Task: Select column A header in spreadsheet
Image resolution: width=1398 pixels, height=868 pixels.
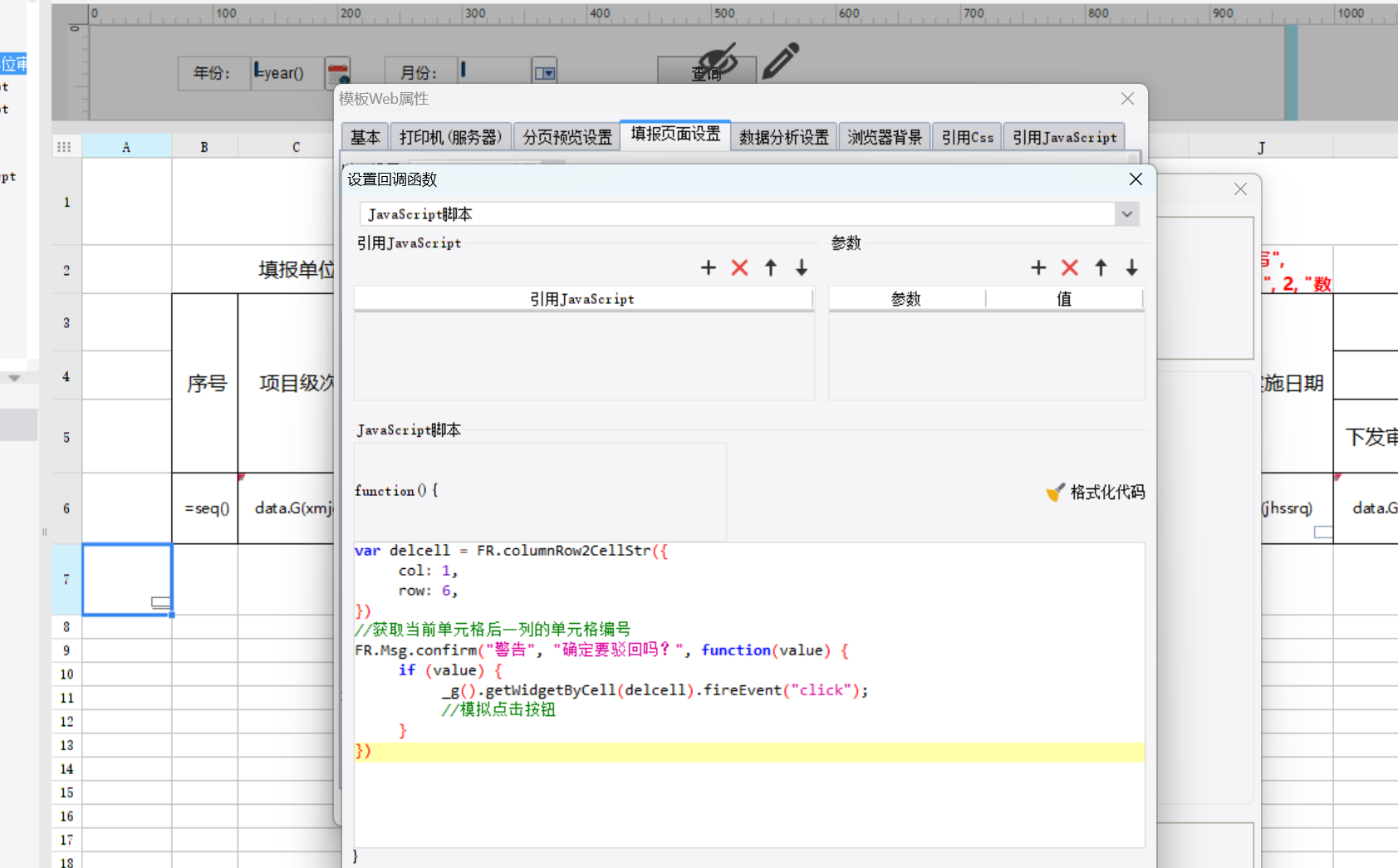Action: pyautogui.click(x=126, y=147)
